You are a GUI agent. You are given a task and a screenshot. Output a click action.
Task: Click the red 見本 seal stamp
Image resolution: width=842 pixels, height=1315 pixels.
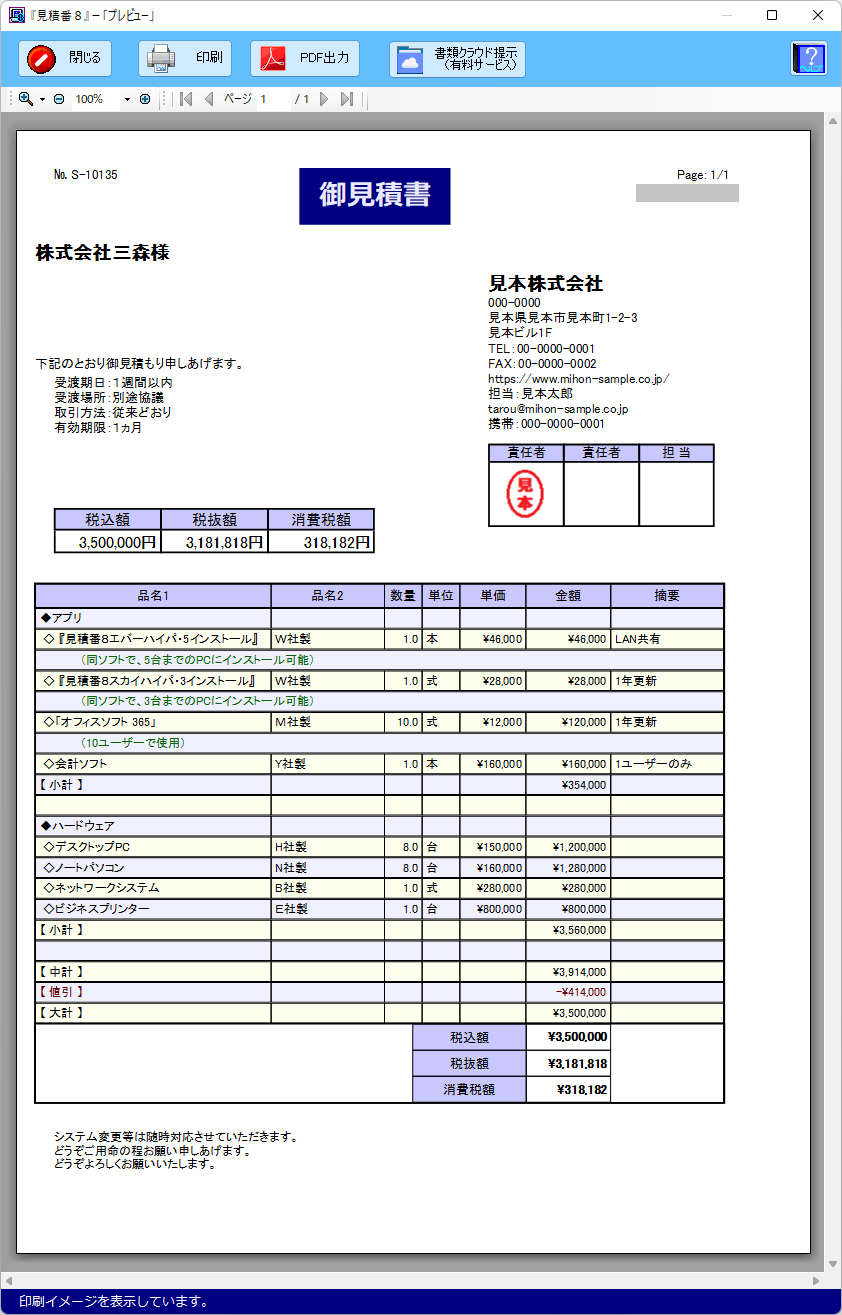click(526, 494)
